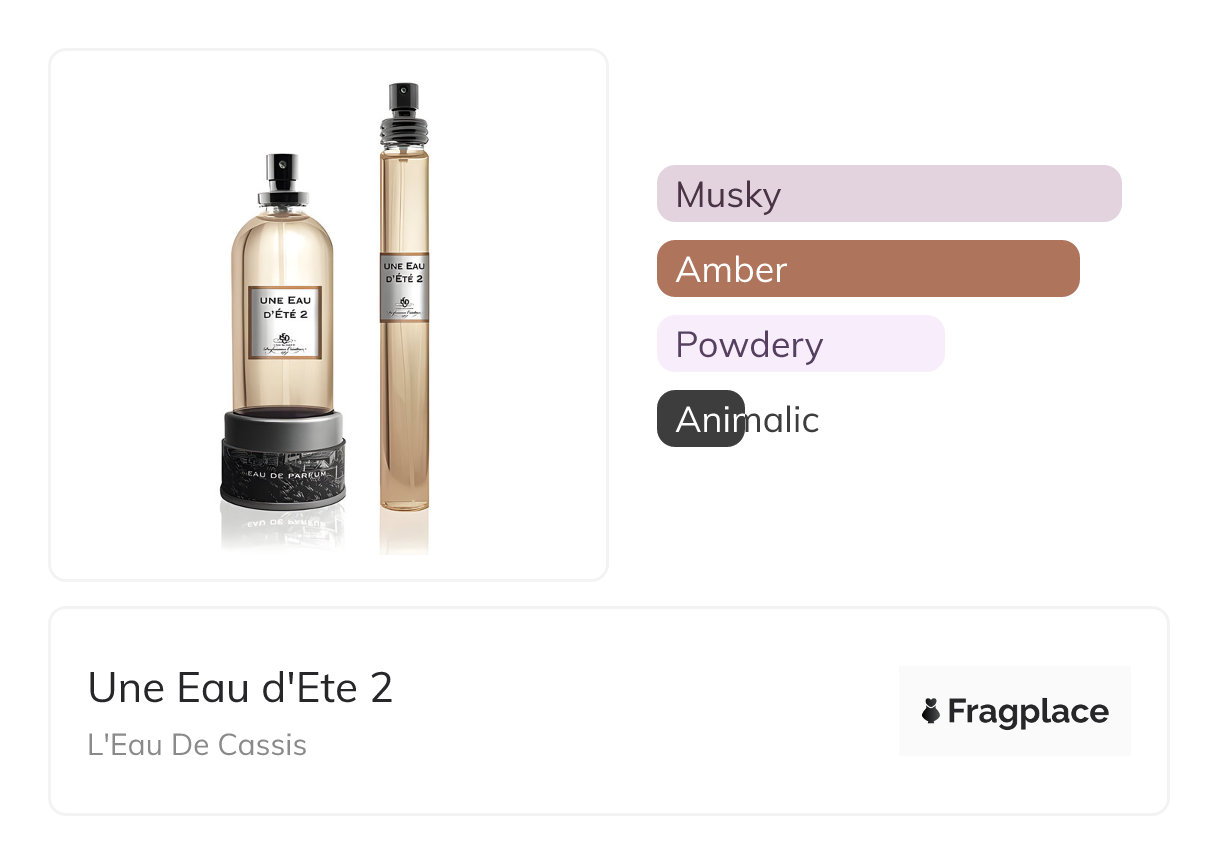Select the Musky accord bar

click(888, 194)
